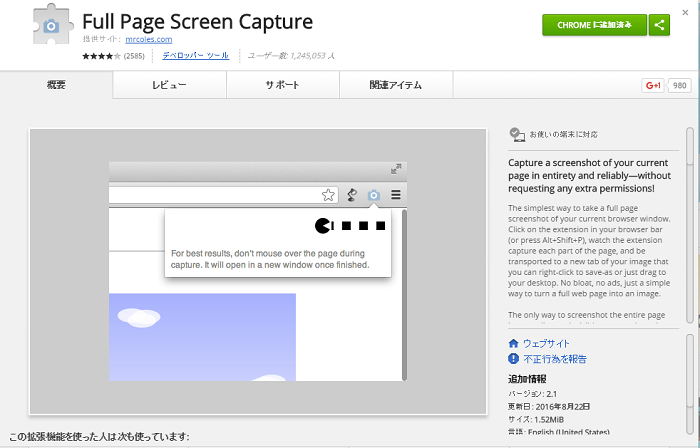Open the サポート tab
Viewport: 700px width, 448px height.
click(x=283, y=85)
